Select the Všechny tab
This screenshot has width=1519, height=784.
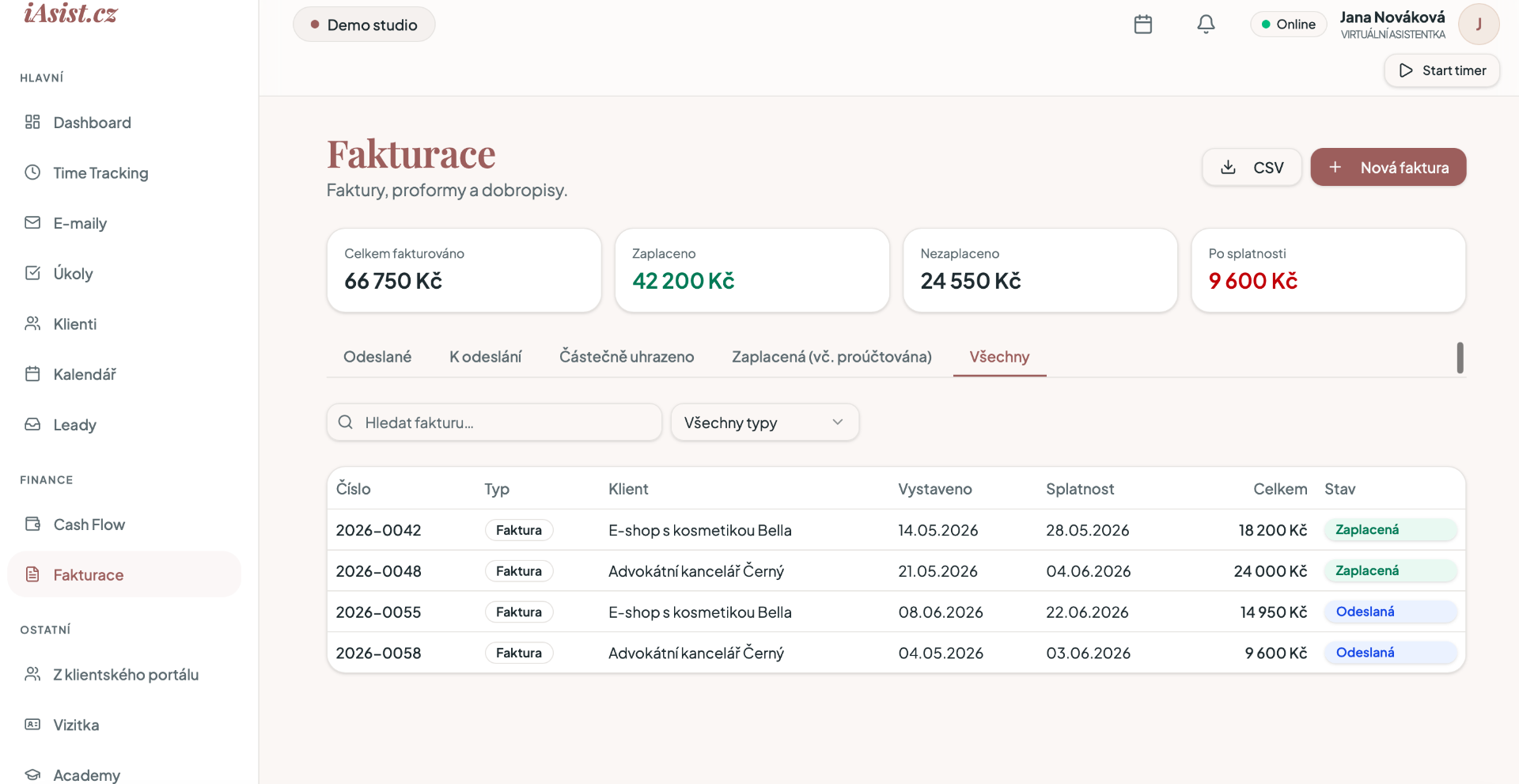click(x=999, y=357)
